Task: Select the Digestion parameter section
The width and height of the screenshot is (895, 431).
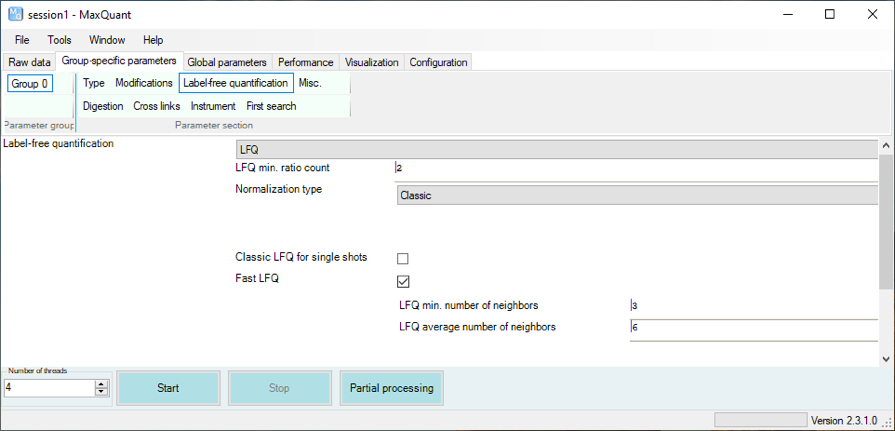Action: tap(103, 106)
